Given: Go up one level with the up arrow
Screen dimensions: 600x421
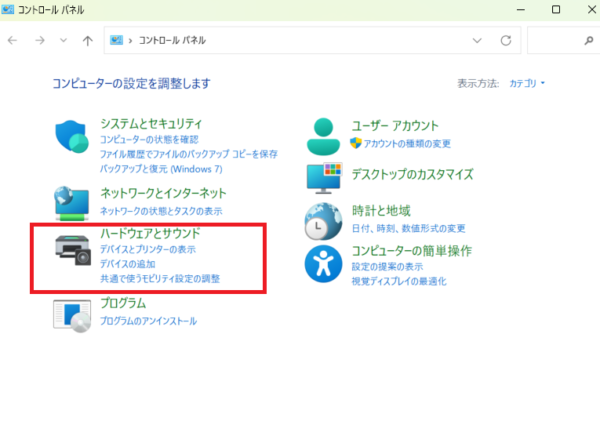Looking at the screenshot, I should 88,40.
